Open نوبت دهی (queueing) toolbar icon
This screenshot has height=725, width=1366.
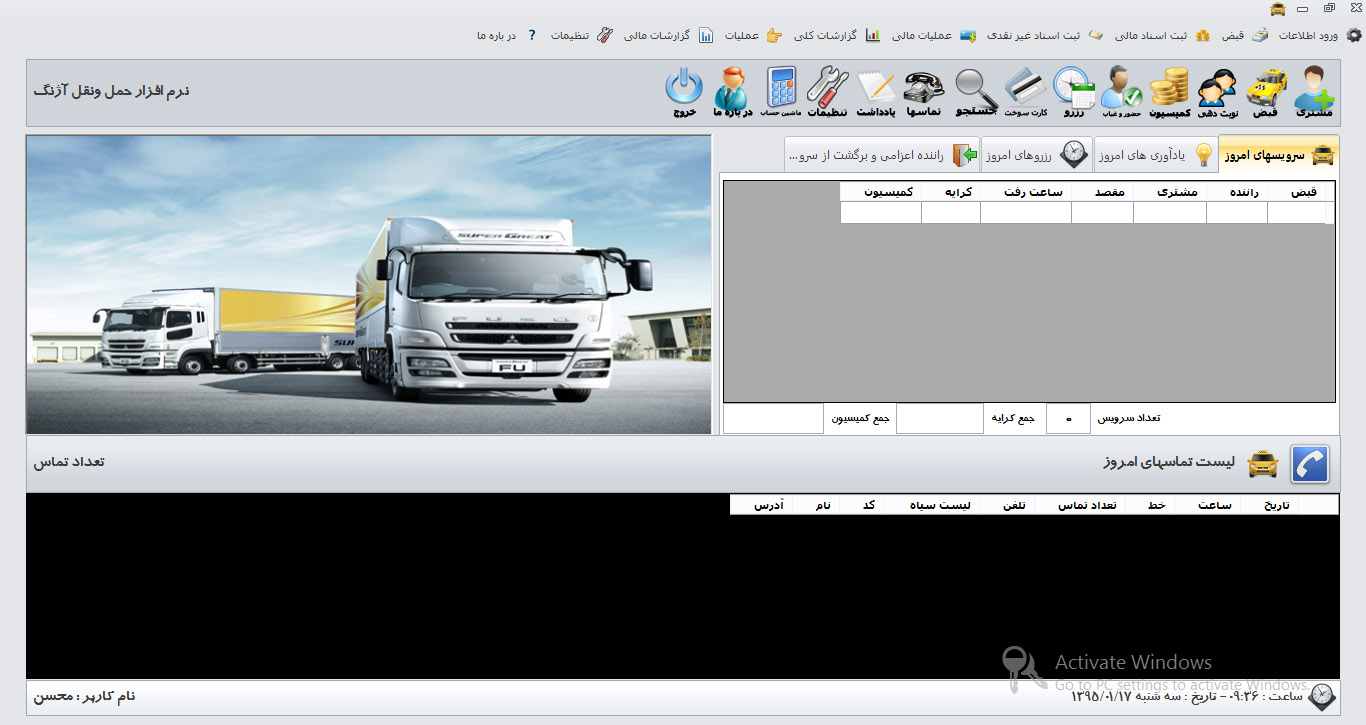[1217, 92]
